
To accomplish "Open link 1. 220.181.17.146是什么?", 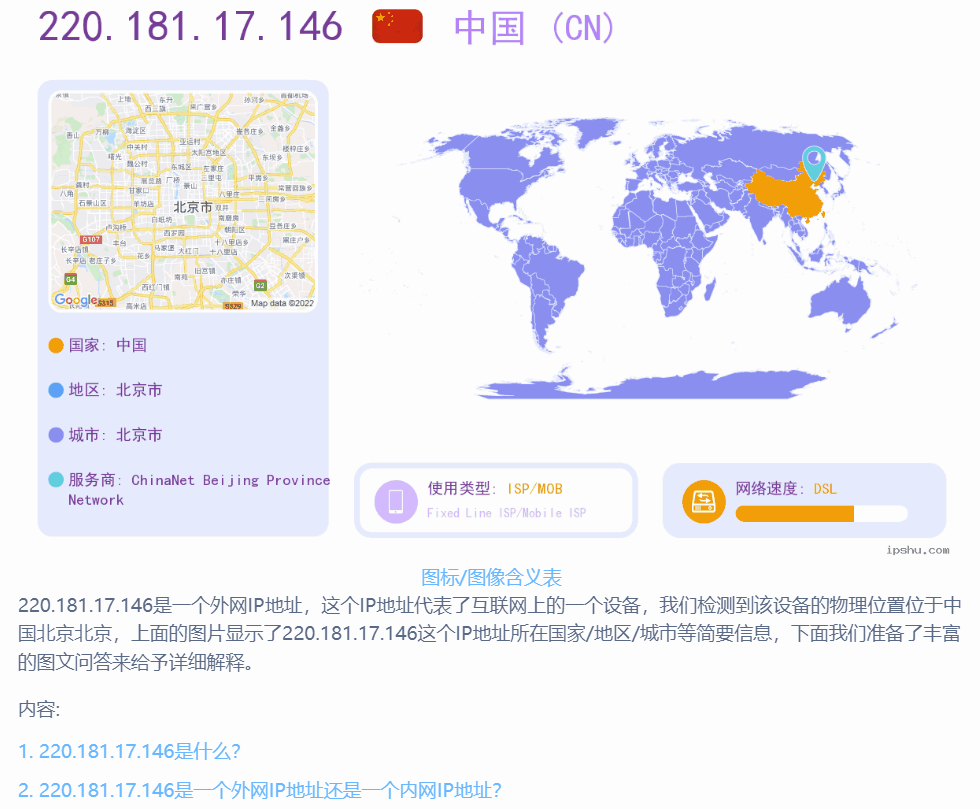I will click(129, 751).
